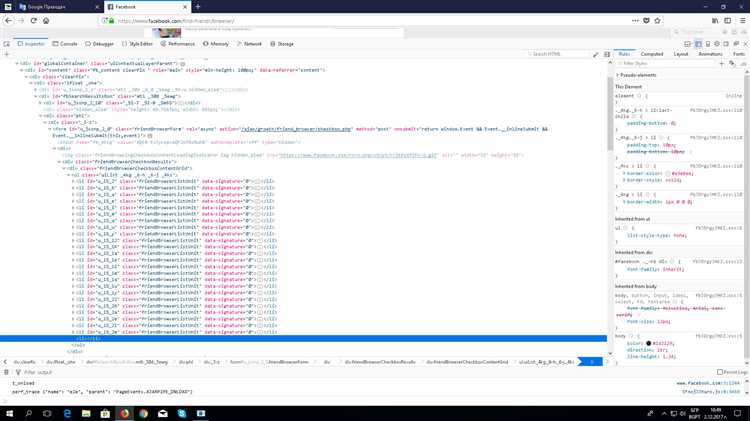Viewport: 750px width, 421px height.
Task: Open the Library icon in Firefox toolbar
Action: click(715, 21)
